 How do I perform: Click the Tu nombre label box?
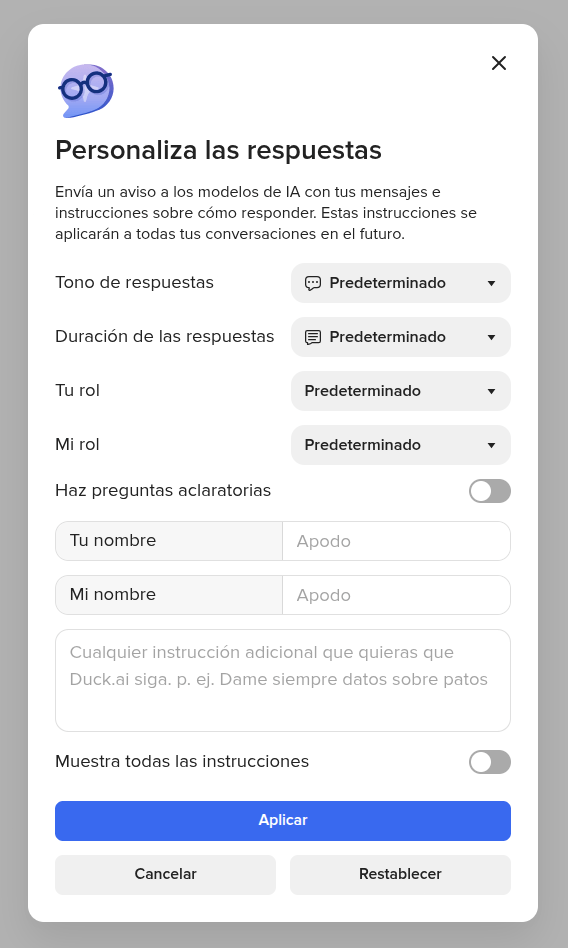(169, 541)
